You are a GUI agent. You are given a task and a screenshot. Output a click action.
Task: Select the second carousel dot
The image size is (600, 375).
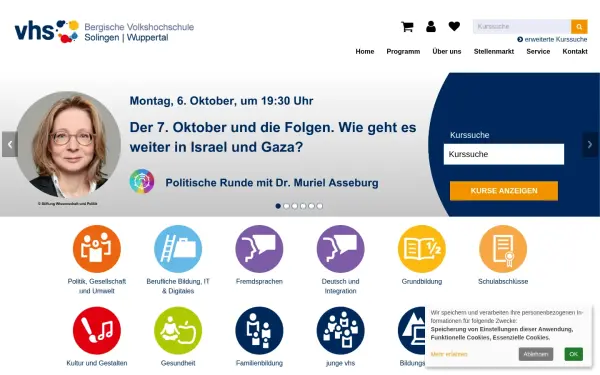[x=287, y=206]
